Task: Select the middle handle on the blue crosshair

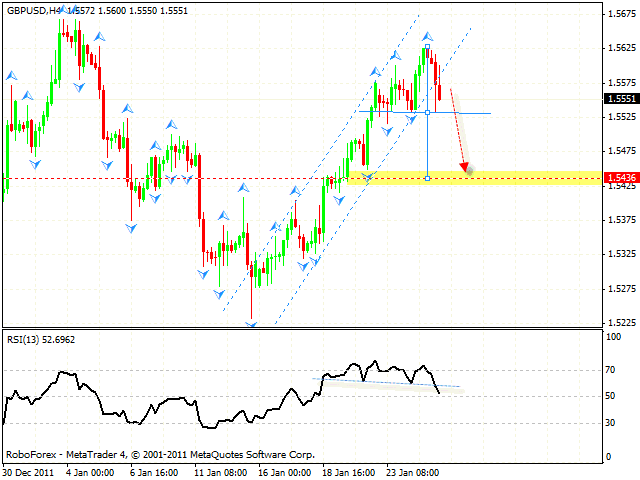Action: [427, 112]
